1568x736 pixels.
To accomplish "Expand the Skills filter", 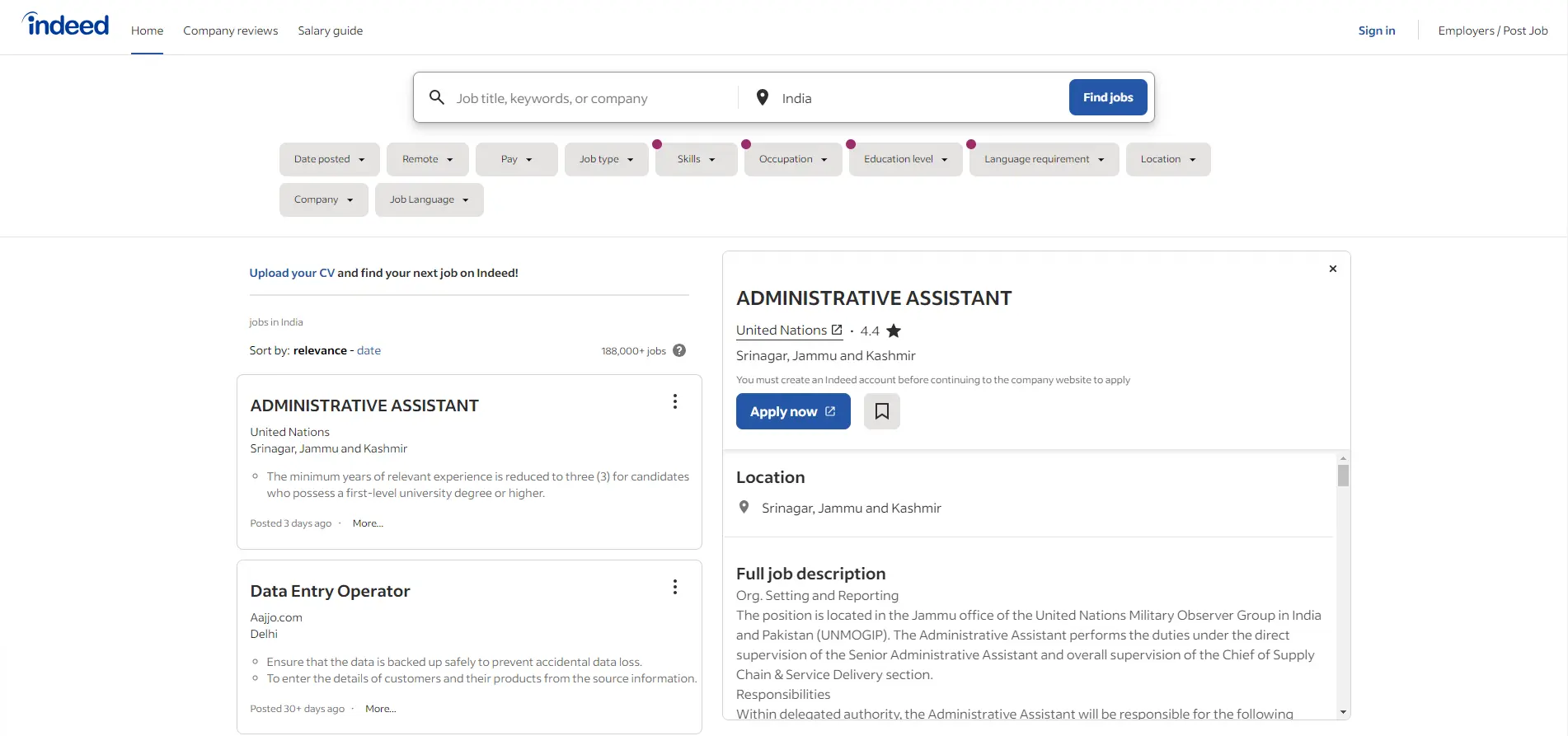I will pyautogui.click(x=697, y=159).
